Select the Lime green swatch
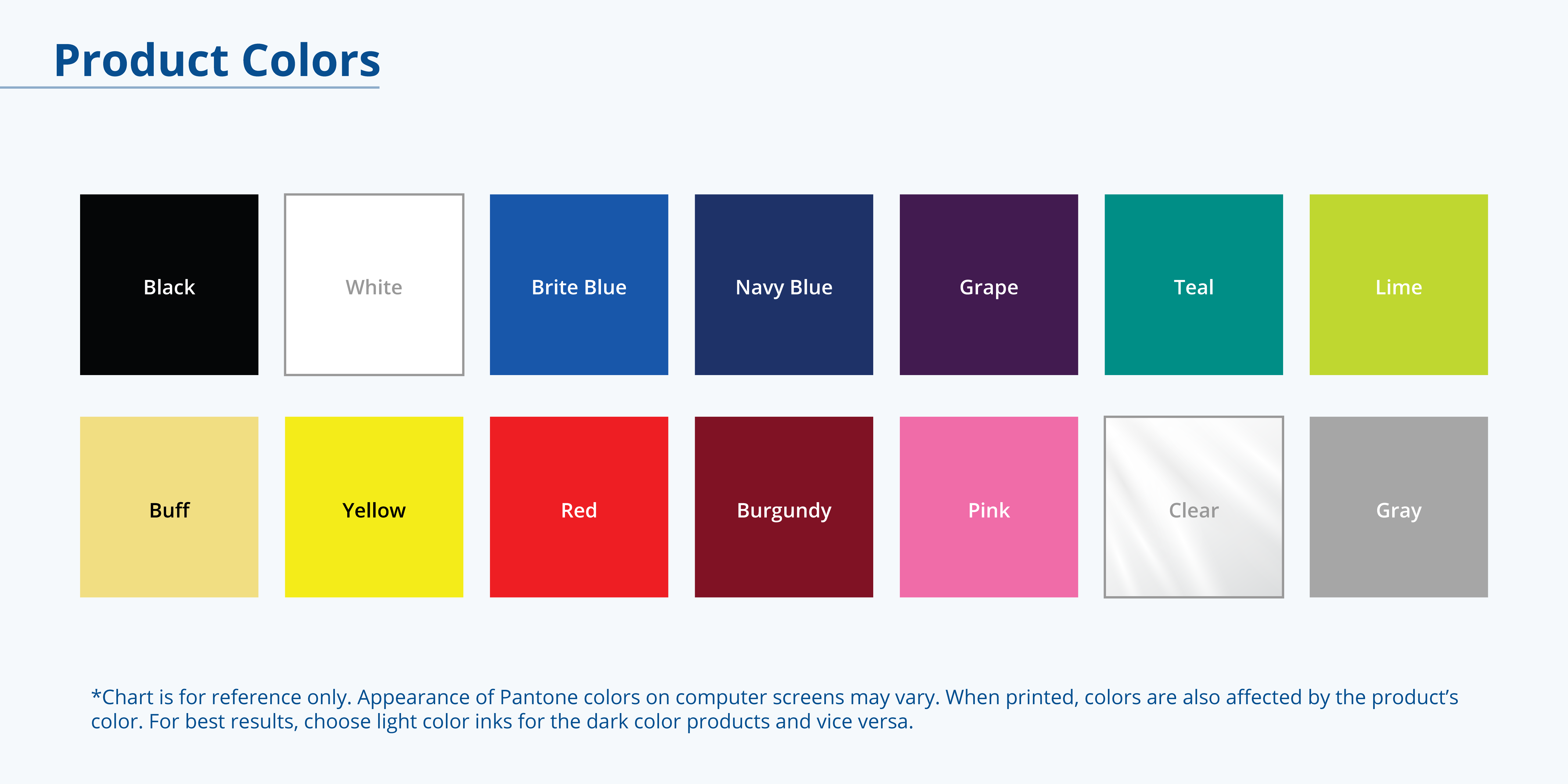The image size is (1568, 784). (x=1399, y=284)
